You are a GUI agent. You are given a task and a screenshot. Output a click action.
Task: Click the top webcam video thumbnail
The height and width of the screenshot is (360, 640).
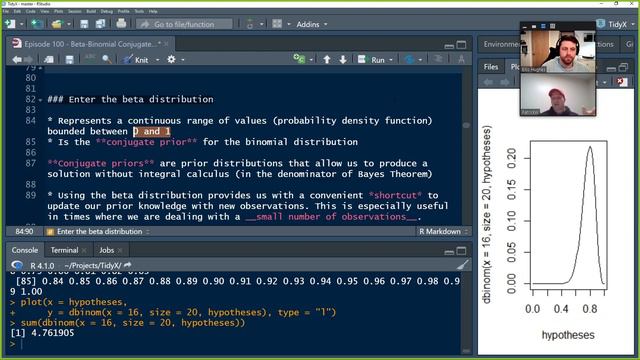[558, 51]
